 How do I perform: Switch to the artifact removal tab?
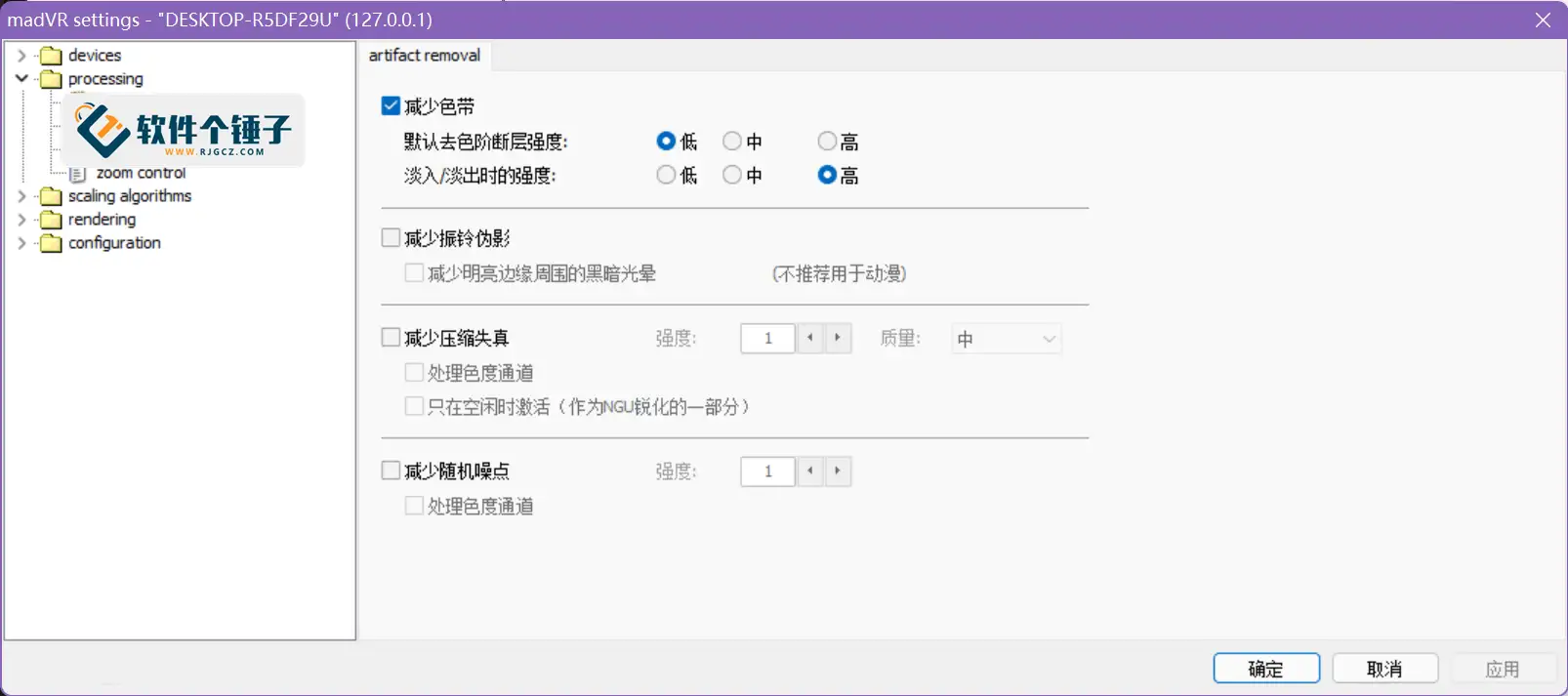pyautogui.click(x=425, y=56)
